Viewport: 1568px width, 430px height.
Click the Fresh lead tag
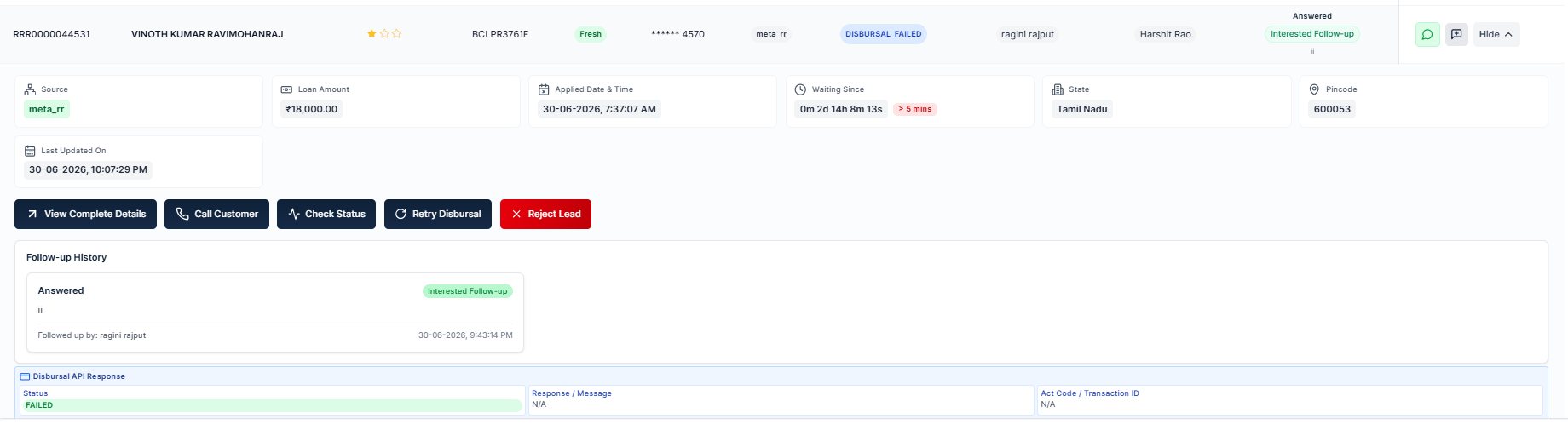[x=591, y=34]
